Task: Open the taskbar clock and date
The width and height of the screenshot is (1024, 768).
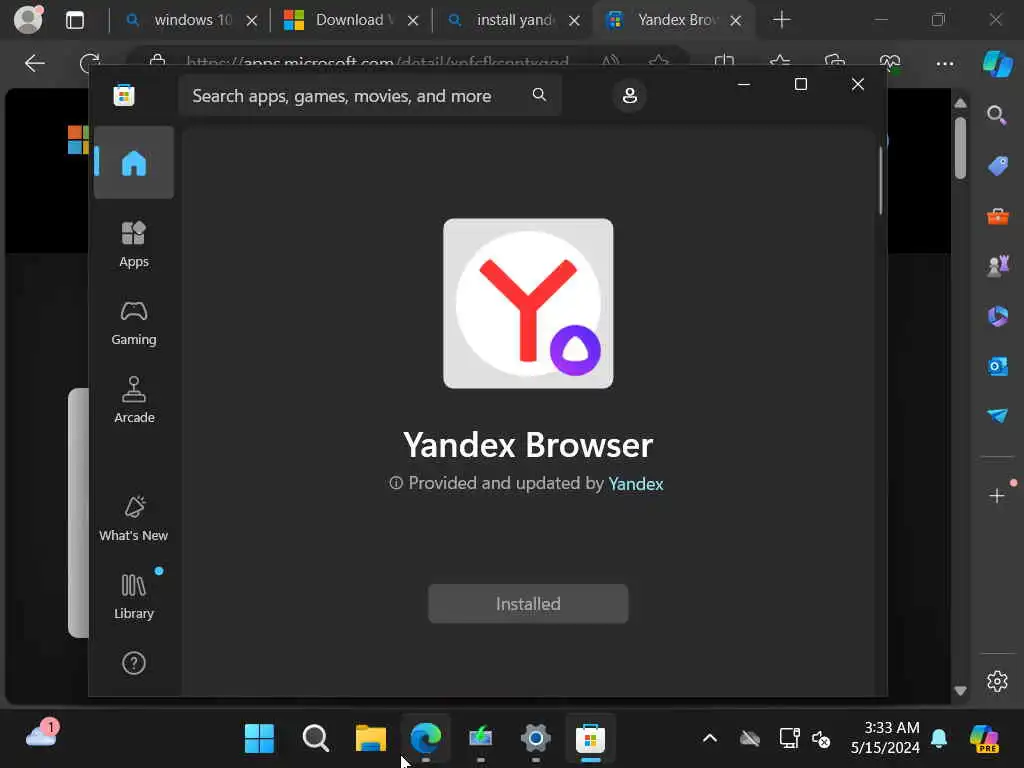Action: (x=885, y=737)
